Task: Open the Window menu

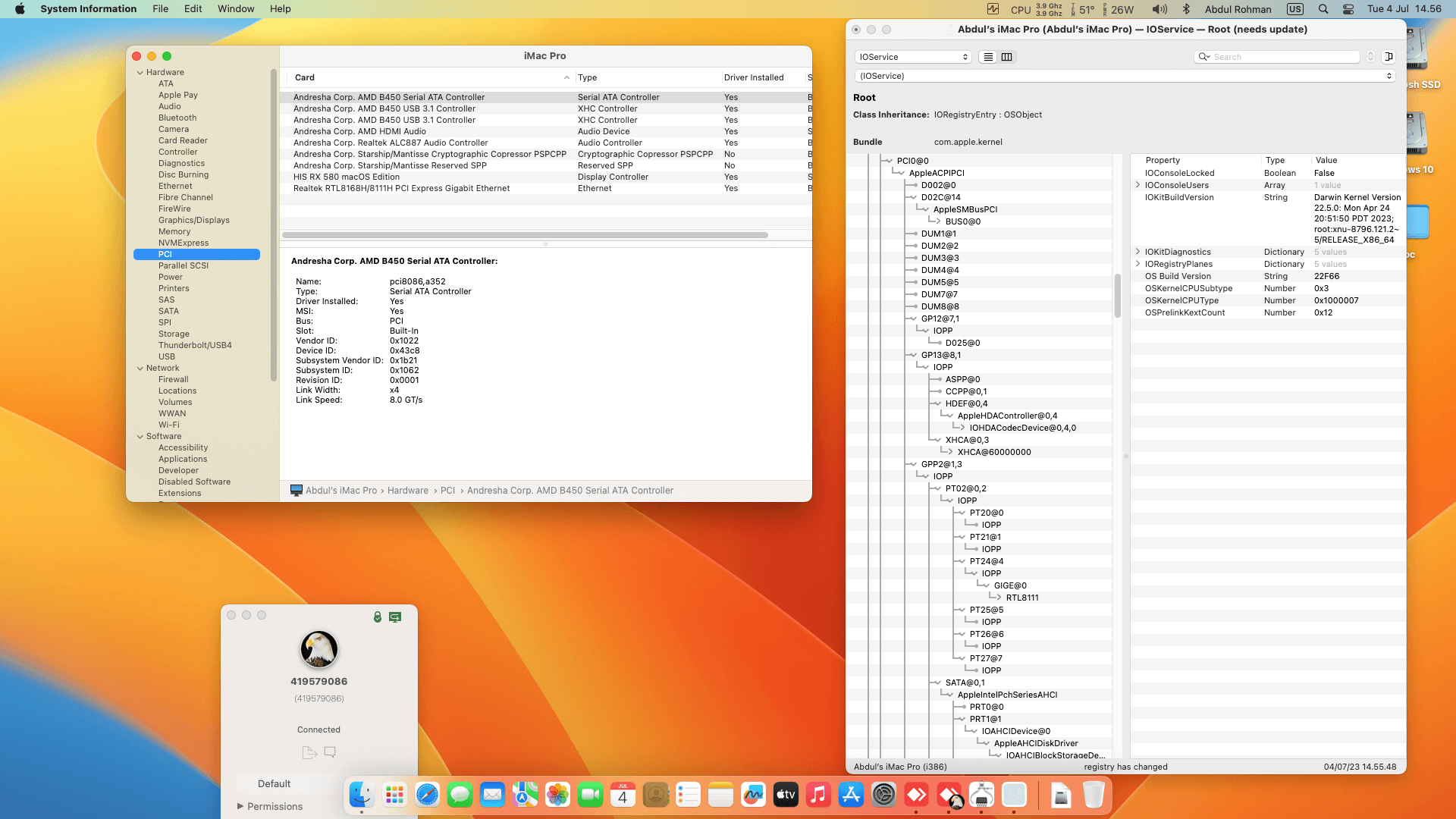Action: click(x=236, y=9)
